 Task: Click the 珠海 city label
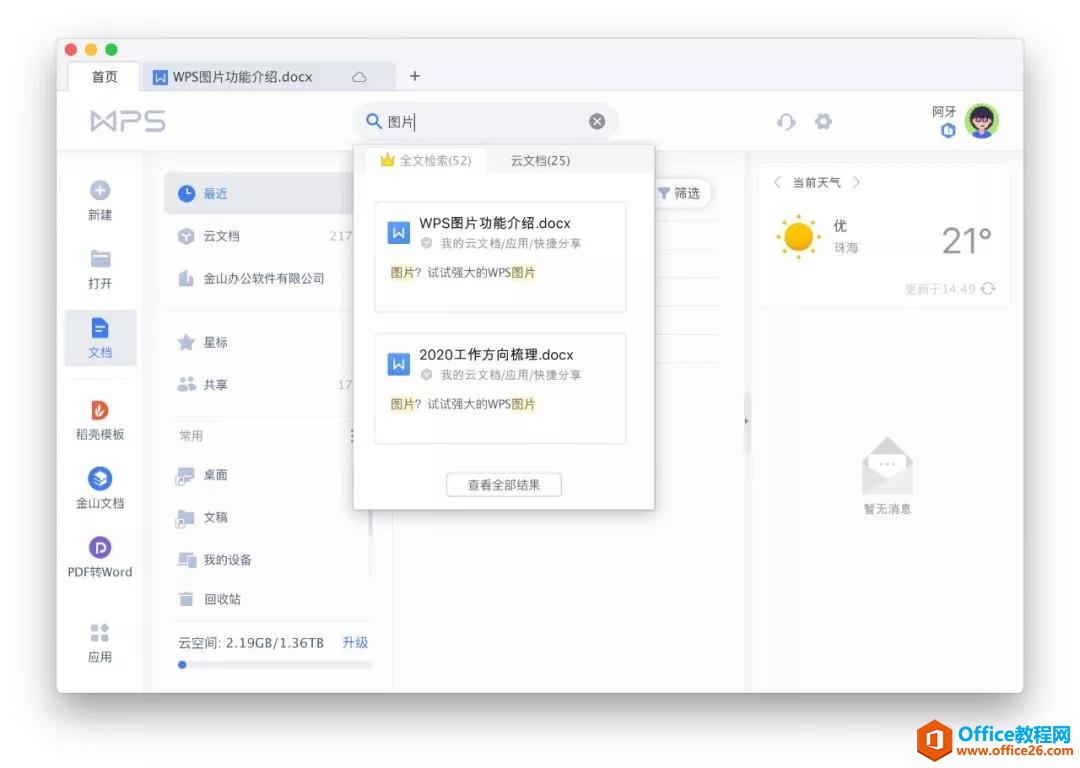click(x=846, y=247)
